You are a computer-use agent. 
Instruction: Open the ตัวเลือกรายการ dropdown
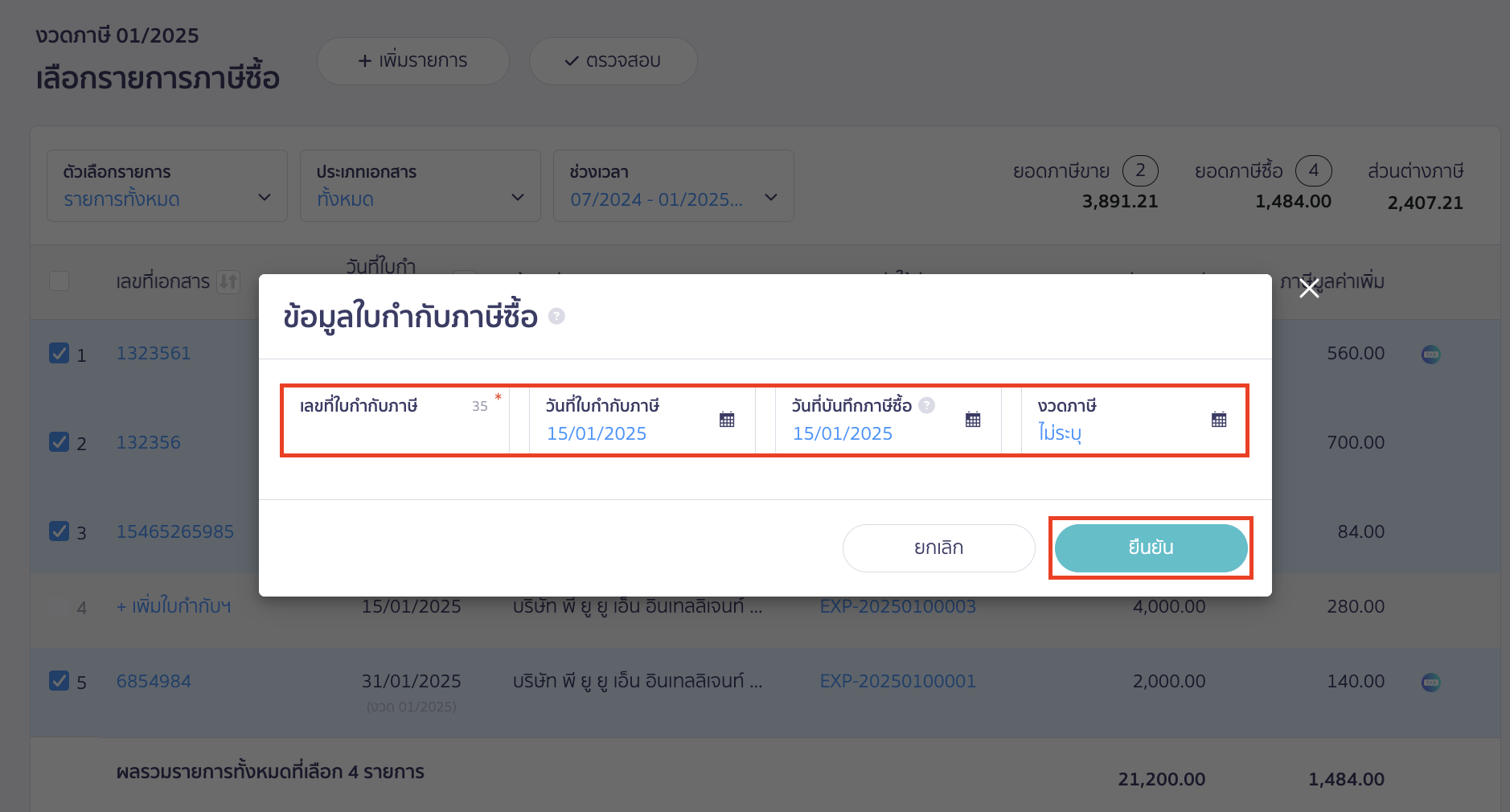[x=166, y=186]
